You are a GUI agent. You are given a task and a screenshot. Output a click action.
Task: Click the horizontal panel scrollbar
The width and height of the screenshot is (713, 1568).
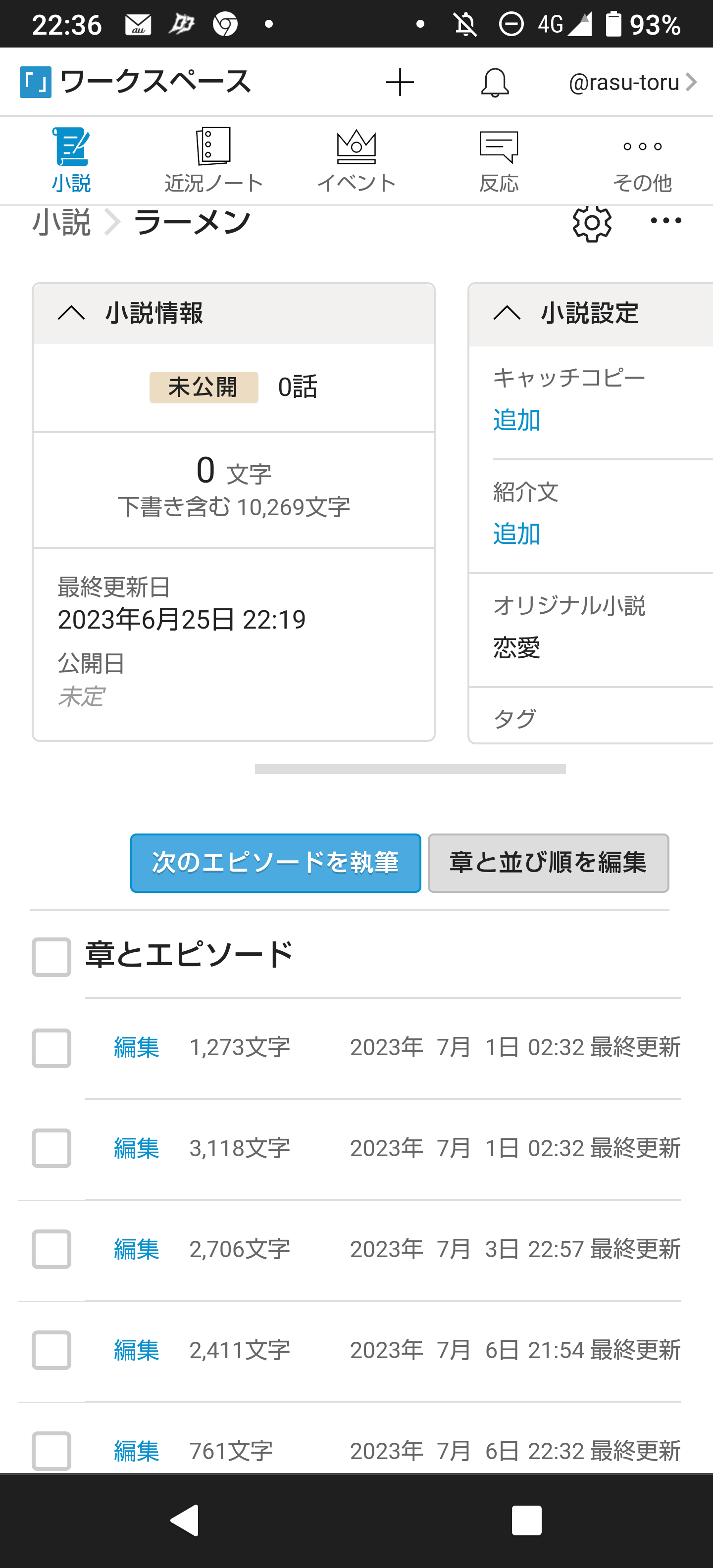pos(410,769)
